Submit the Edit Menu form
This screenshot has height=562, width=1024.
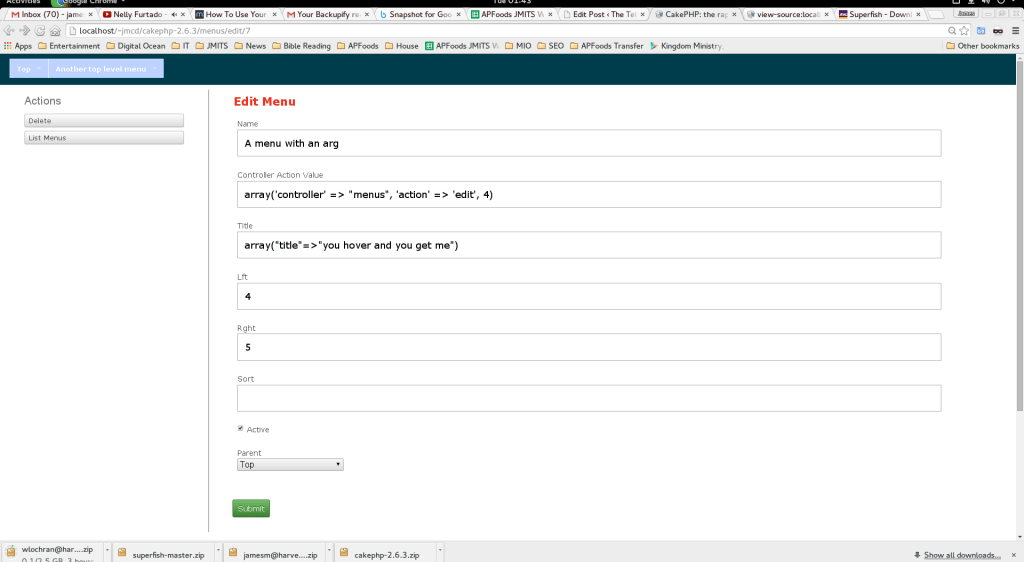251,508
